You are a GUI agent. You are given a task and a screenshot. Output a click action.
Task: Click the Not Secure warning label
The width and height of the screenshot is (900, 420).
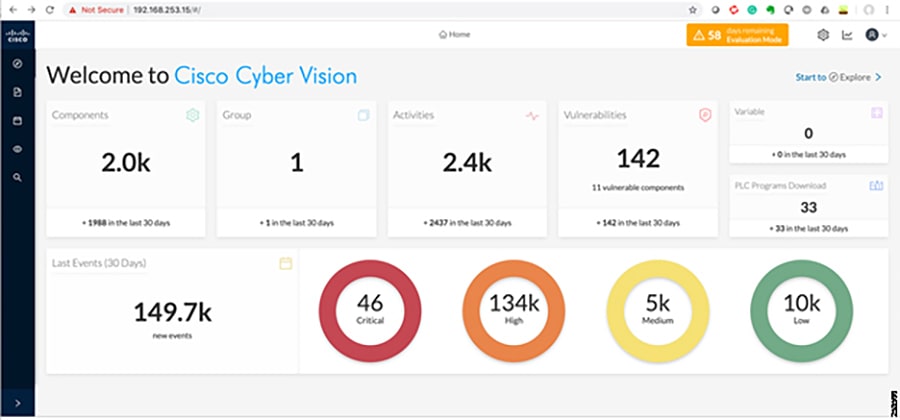click(x=95, y=10)
